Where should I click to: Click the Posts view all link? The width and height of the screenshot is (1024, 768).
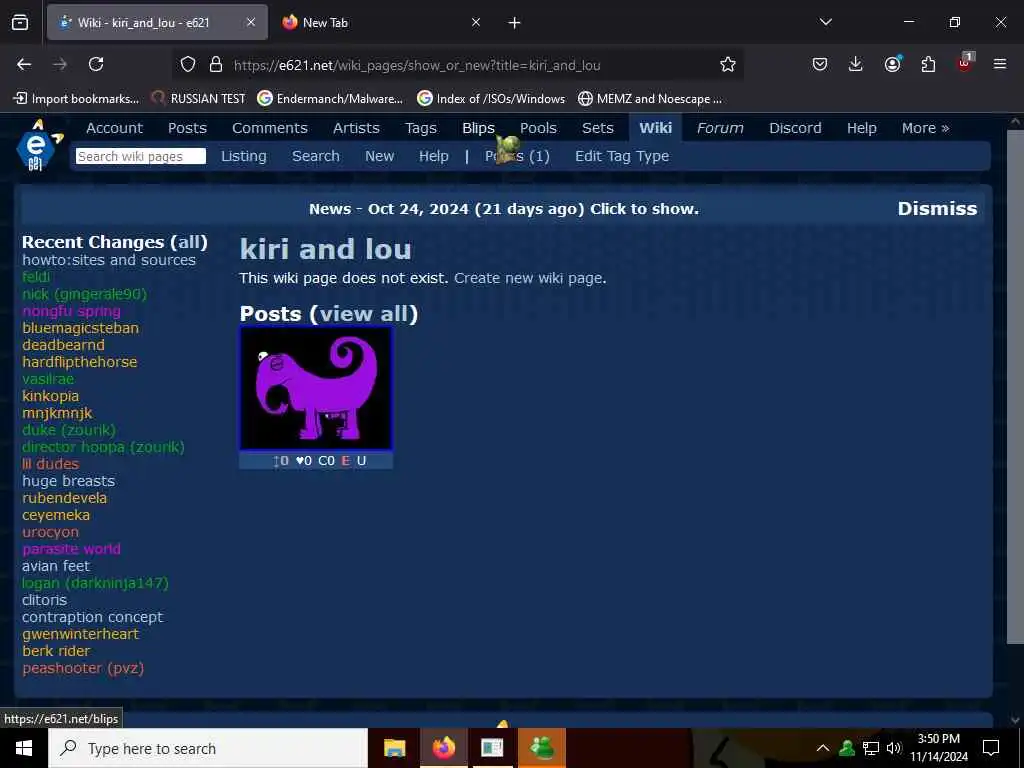[x=363, y=314]
